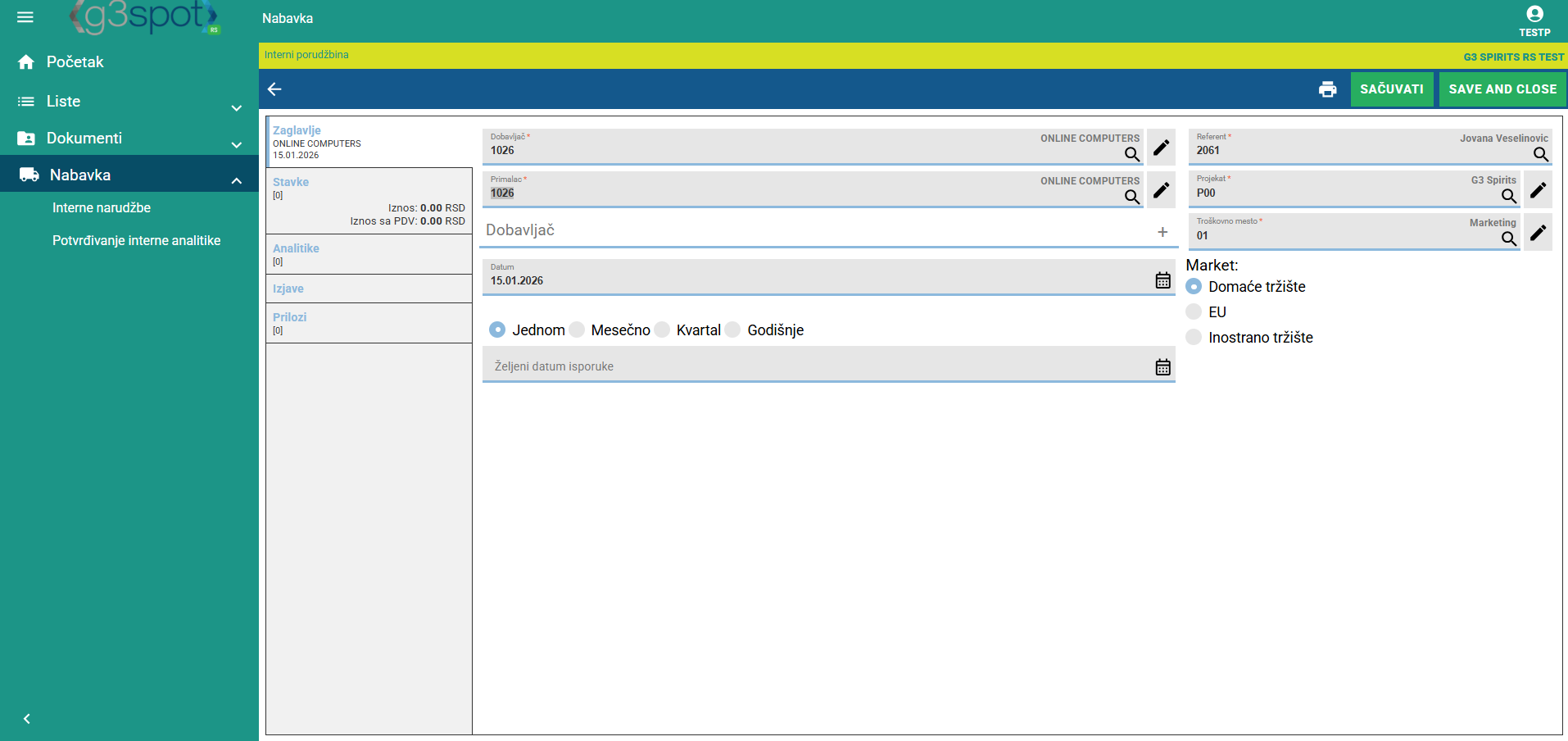Viewport: 1568px width, 741px height.
Task: Edit Primalac using the pencil icon
Action: coord(1161,190)
